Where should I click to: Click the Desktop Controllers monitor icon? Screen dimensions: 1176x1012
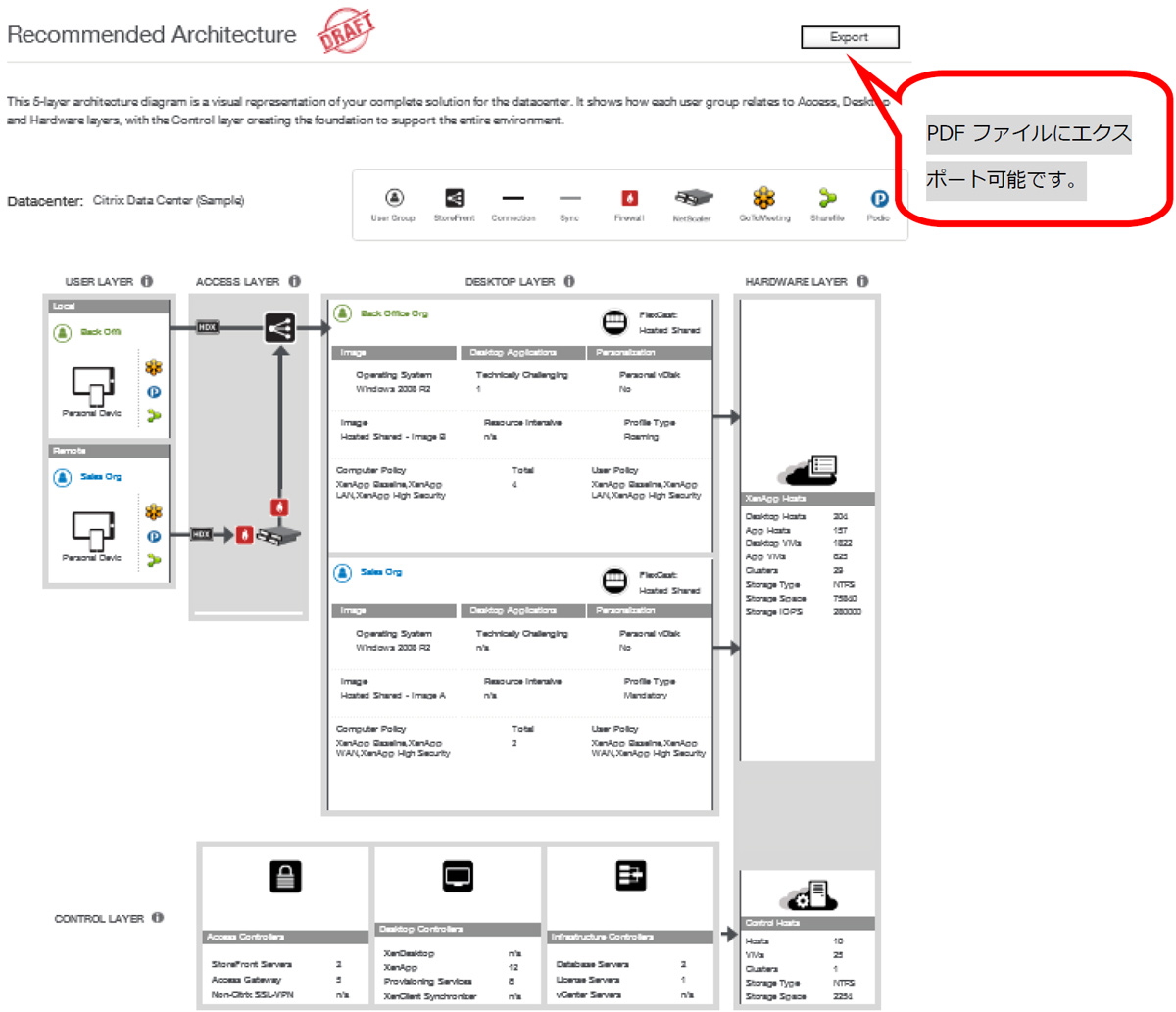point(458,876)
